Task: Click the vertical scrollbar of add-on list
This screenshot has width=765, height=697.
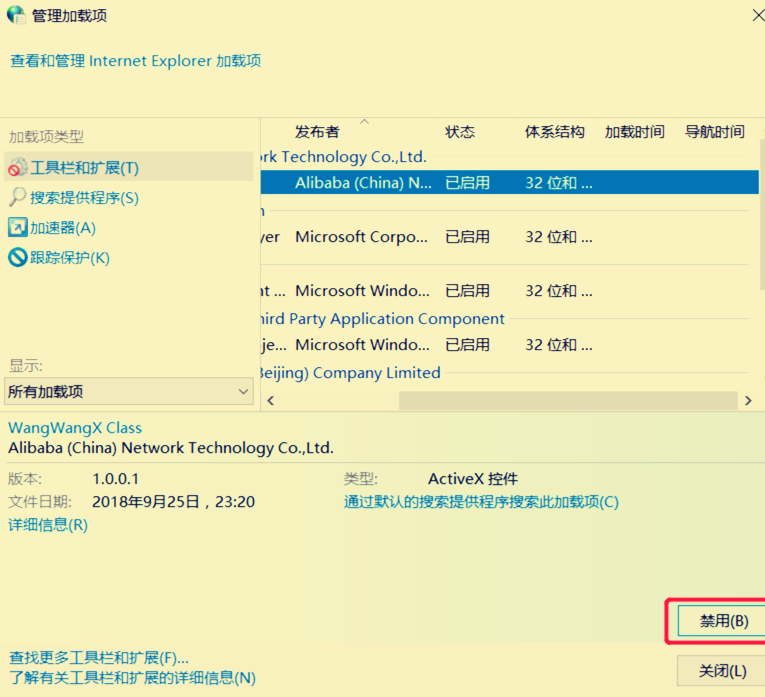Action: click(x=762, y=215)
